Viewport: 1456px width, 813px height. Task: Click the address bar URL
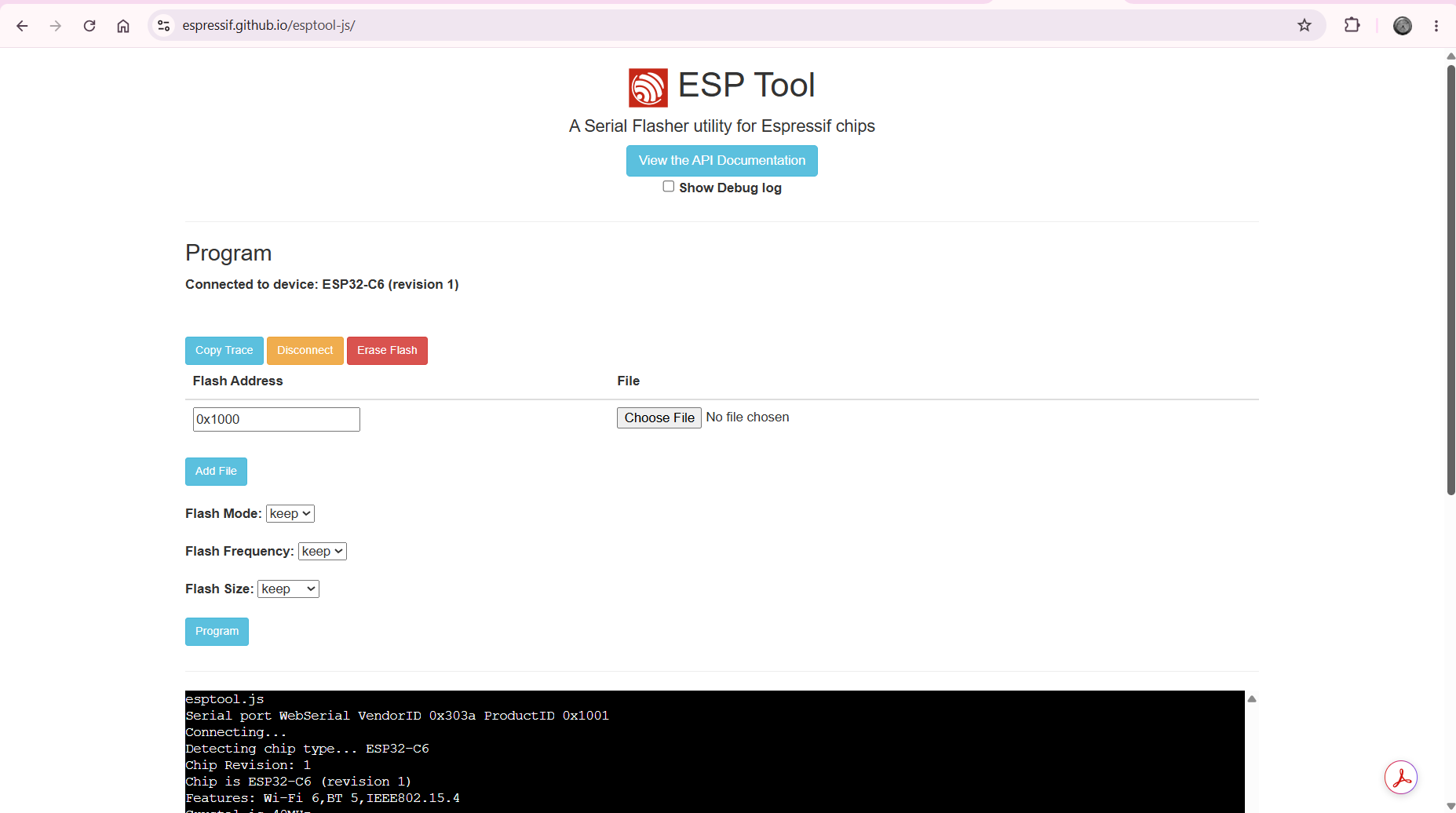pos(268,26)
